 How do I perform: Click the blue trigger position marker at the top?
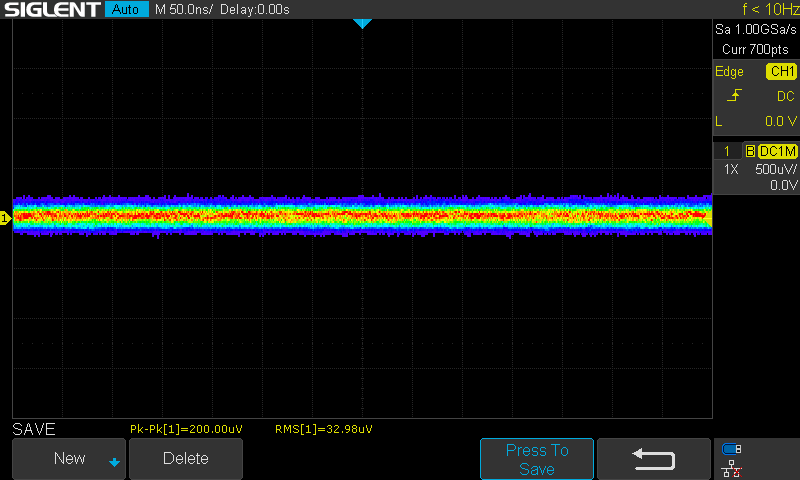pyautogui.click(x=362, y=23)
